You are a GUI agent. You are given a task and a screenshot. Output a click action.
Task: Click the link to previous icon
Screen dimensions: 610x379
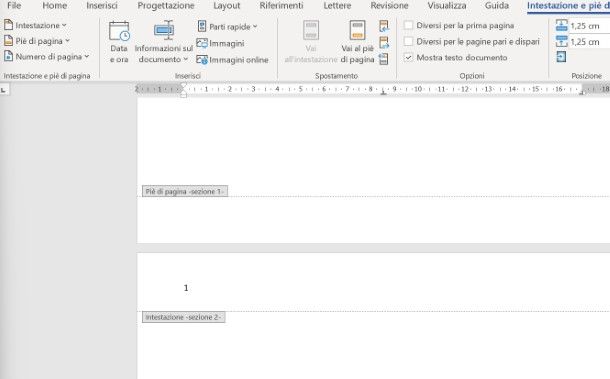click(384, 59)
